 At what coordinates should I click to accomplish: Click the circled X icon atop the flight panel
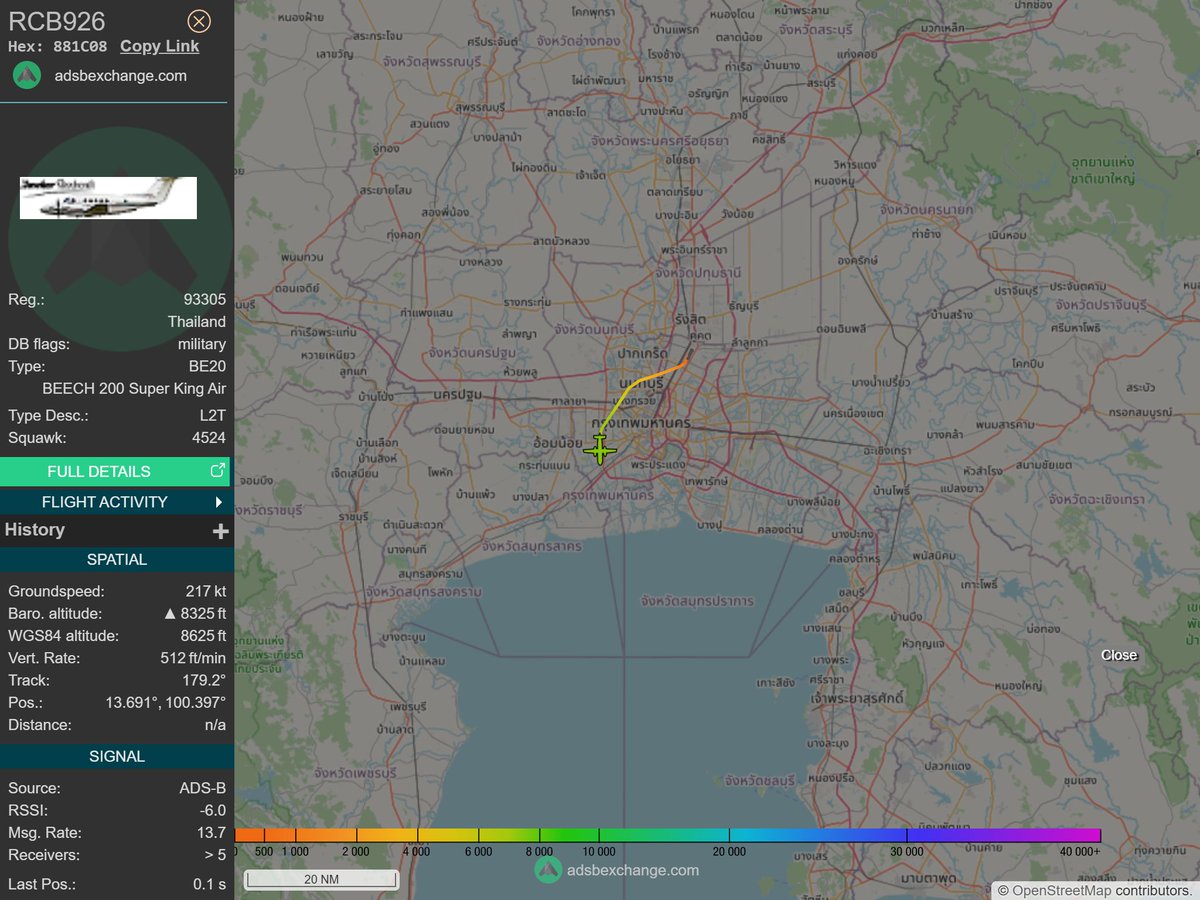coord(198,21)
